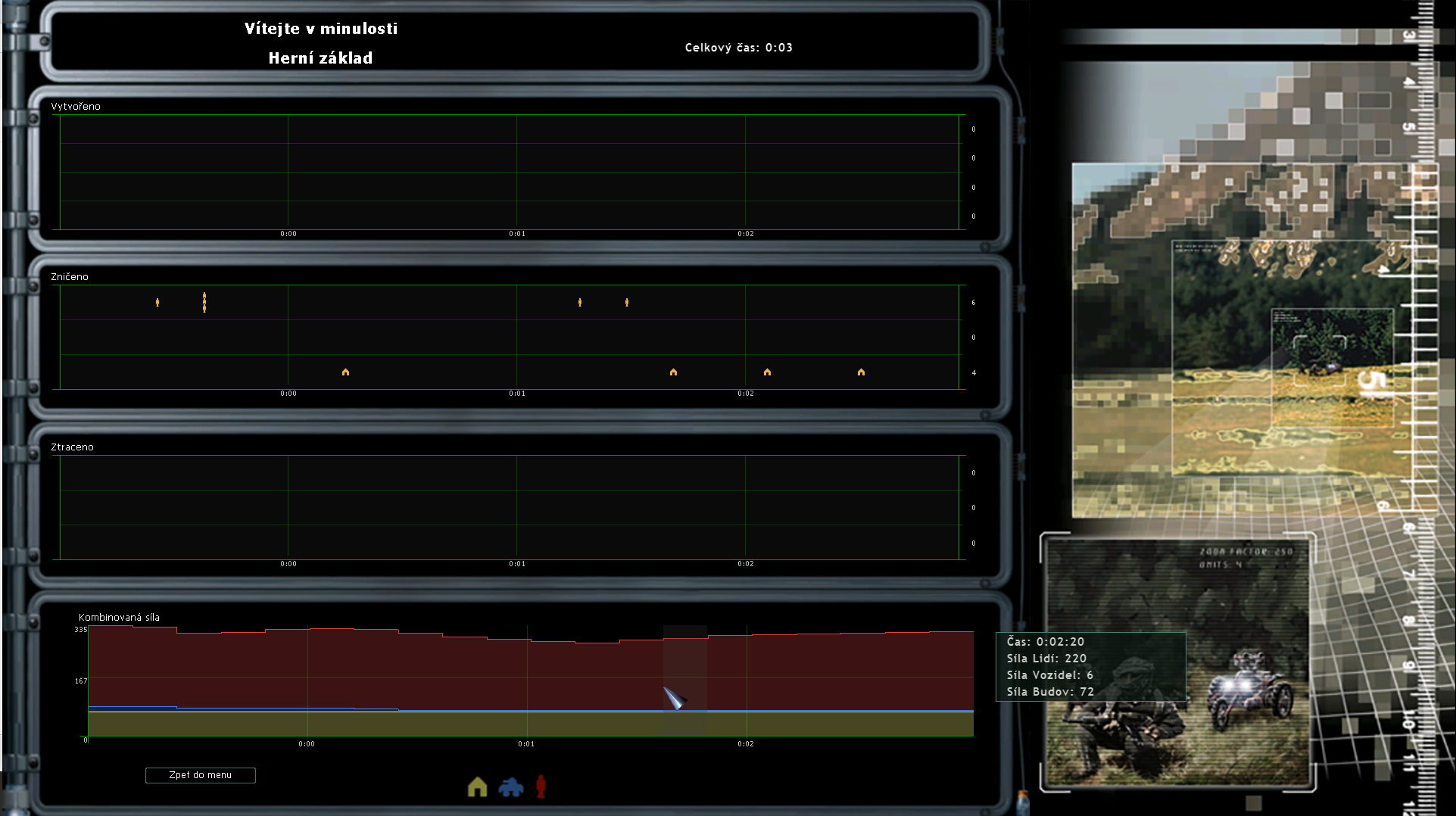This screenshot has width=1456, height=816.
Task: Toggle the red soldier people filter icon
Action: (x=541, y=786)
